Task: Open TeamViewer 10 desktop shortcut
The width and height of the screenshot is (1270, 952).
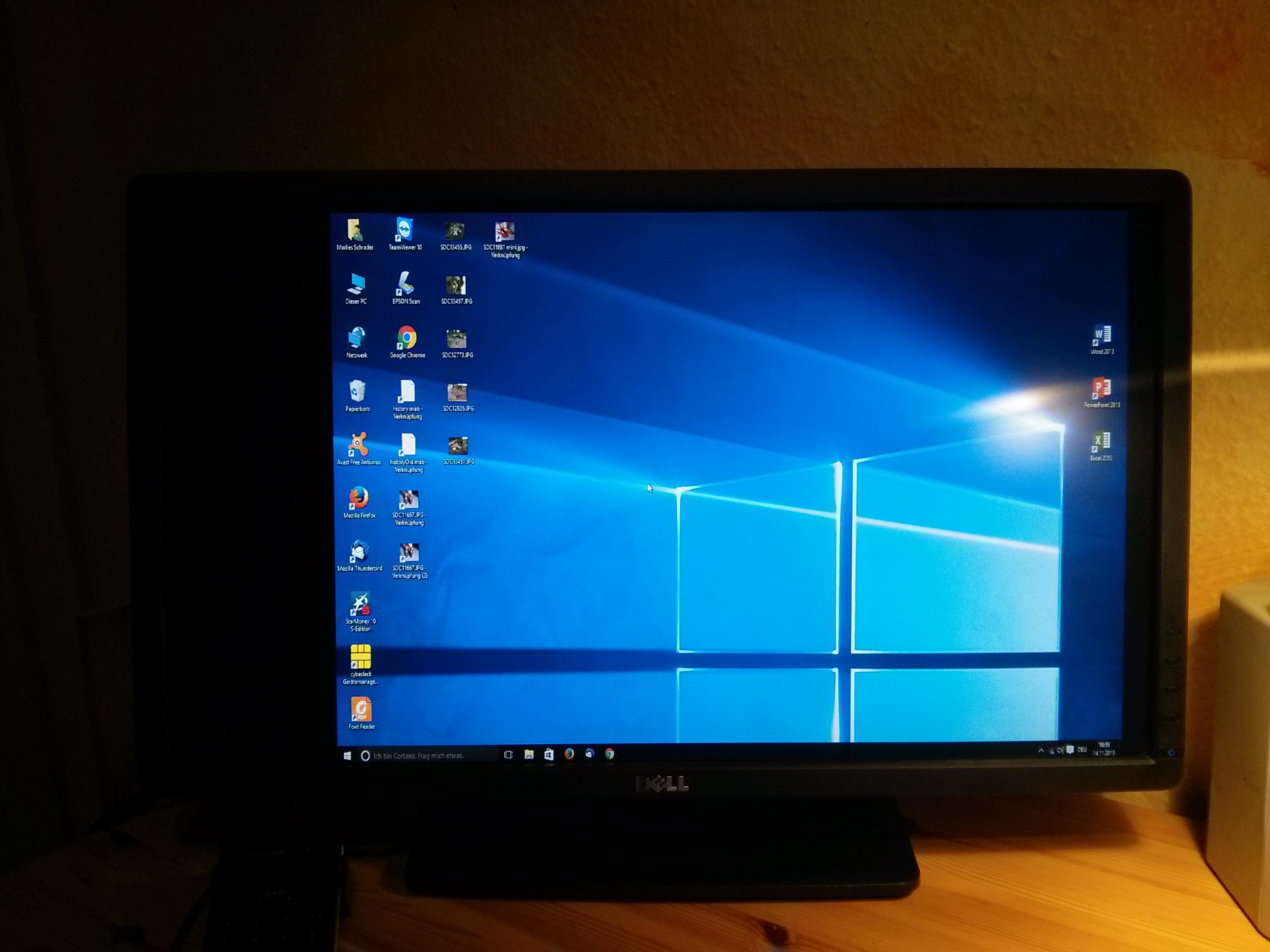Action: click(405, 231)
